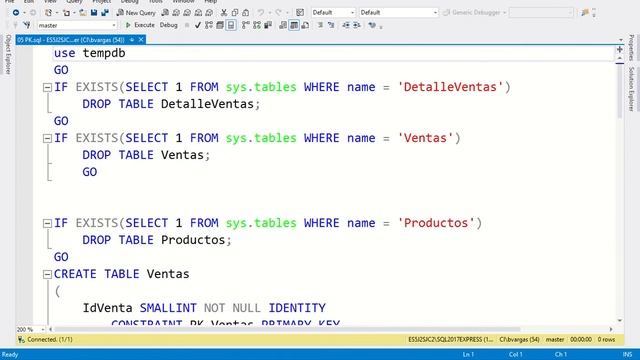Open the Generic Debugger dropdown
This screenshot has width=640, height=360.
pyautogui.click(x=504, y=13)
